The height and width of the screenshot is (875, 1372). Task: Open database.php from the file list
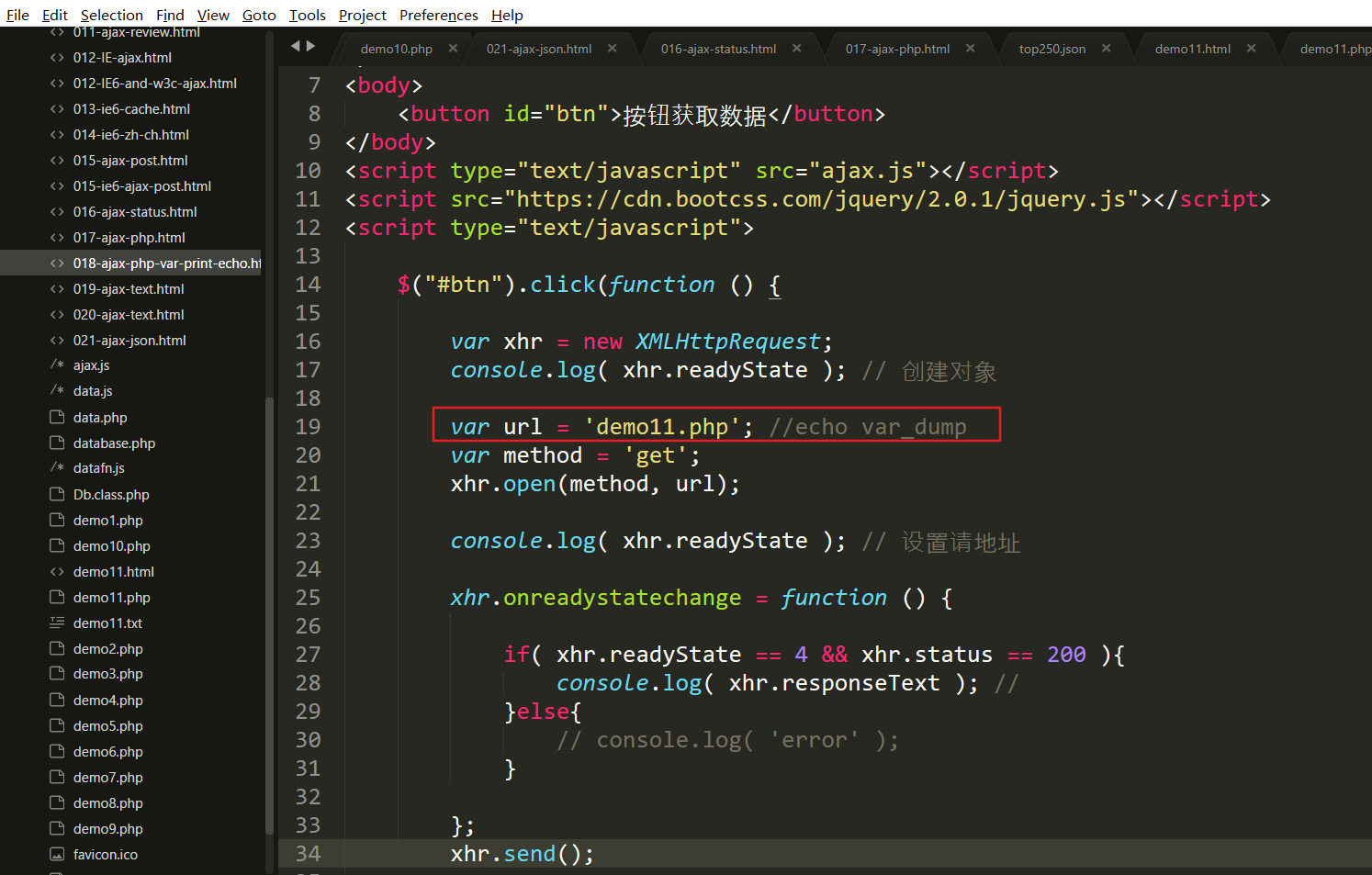click(114, 443)
